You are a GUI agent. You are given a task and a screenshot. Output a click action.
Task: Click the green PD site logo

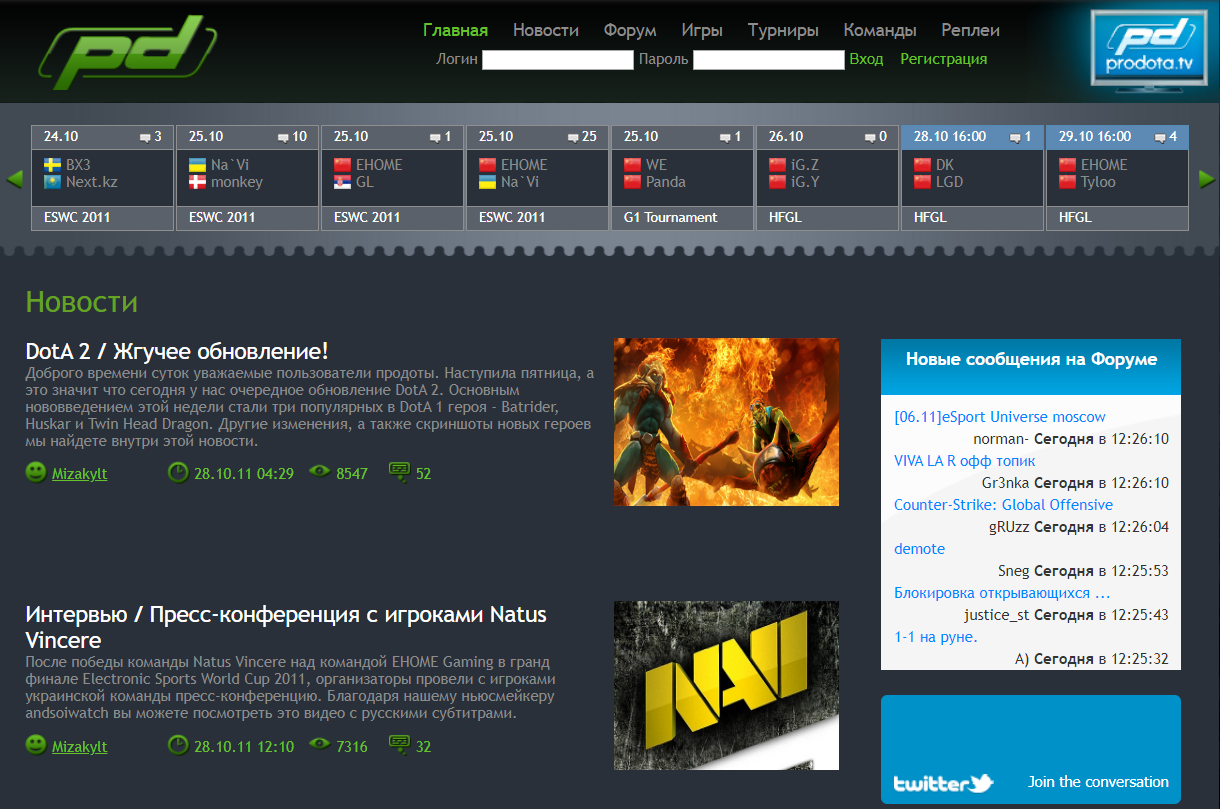pyautogui.click(x=128, y=51)
